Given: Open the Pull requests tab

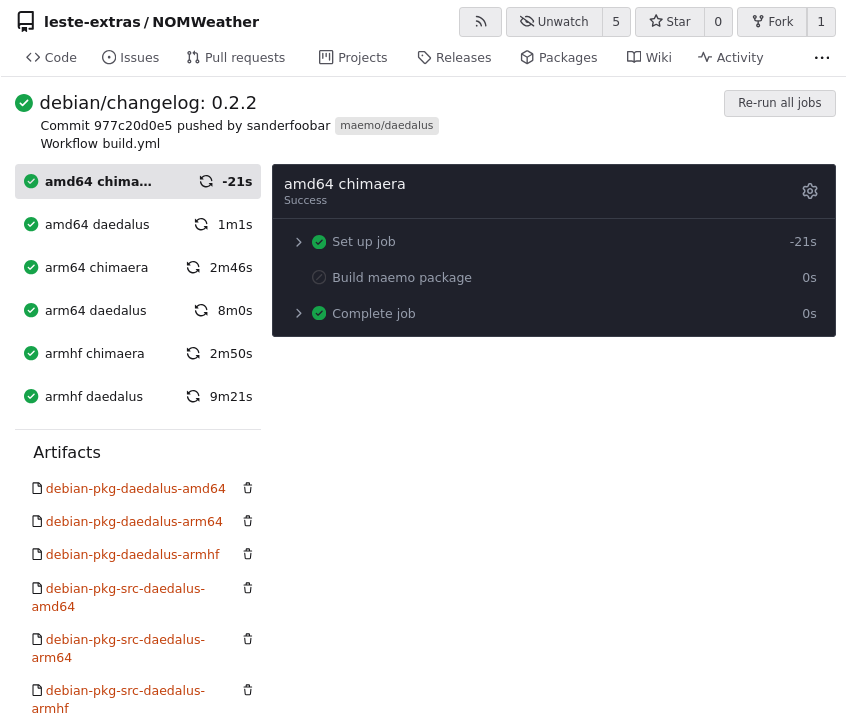Looking at the screenshot, I should pos(235,58).
